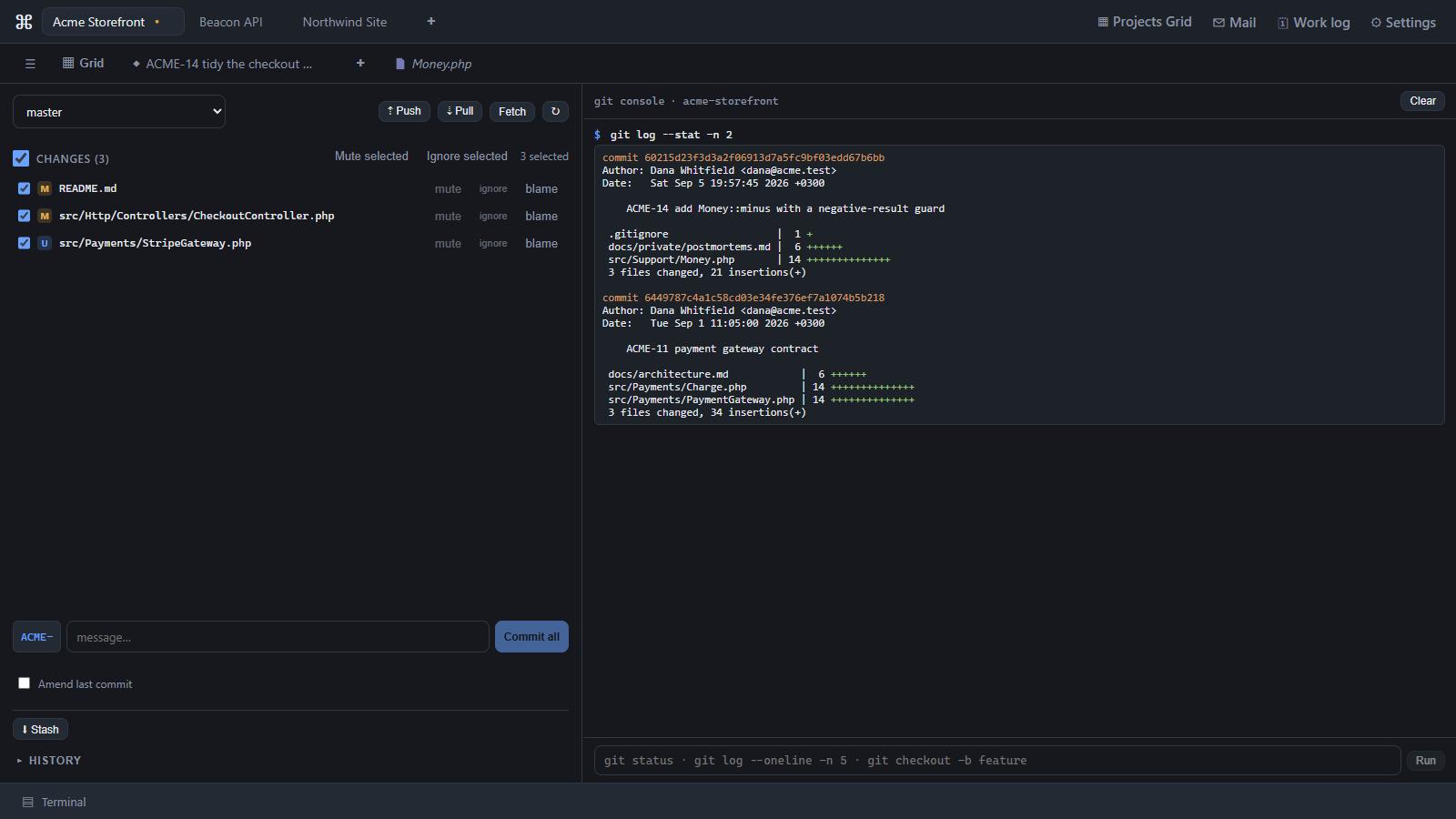Expand the HISTORY section
The image size is (1456, 819).
(49, 760)
